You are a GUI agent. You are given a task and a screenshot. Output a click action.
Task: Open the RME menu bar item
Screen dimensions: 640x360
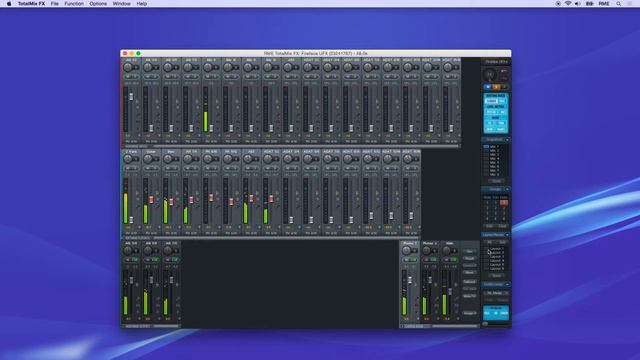[x=604, y=4]
